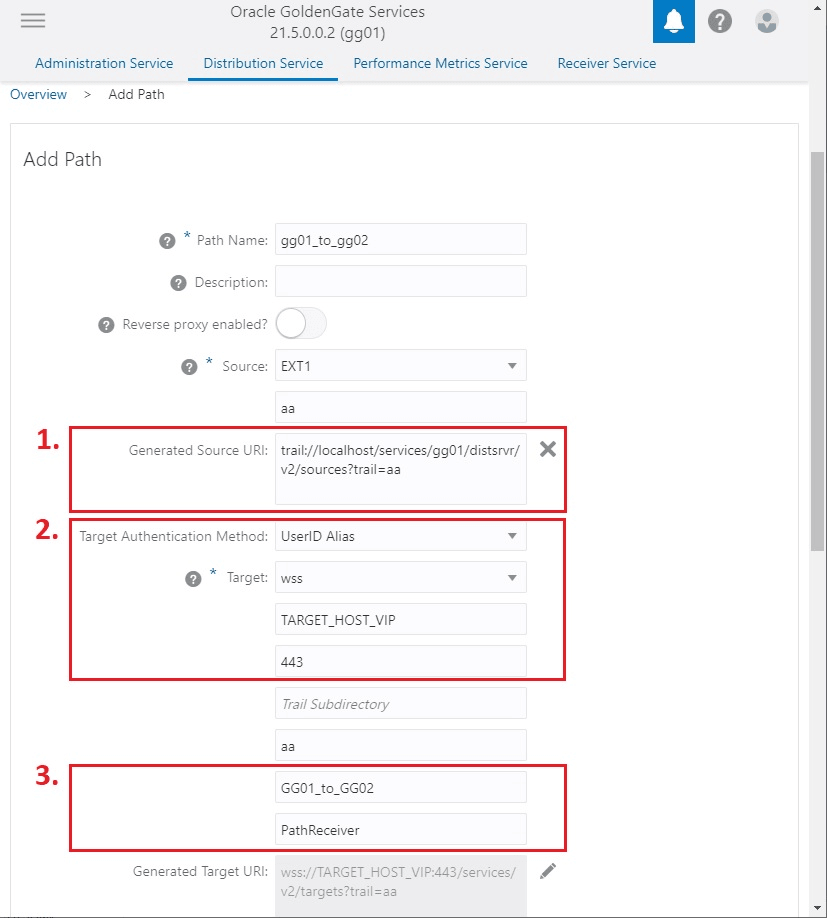
Task: Edit the Generated Target URI with the pencil icon
Action: [x=547, y=871]
